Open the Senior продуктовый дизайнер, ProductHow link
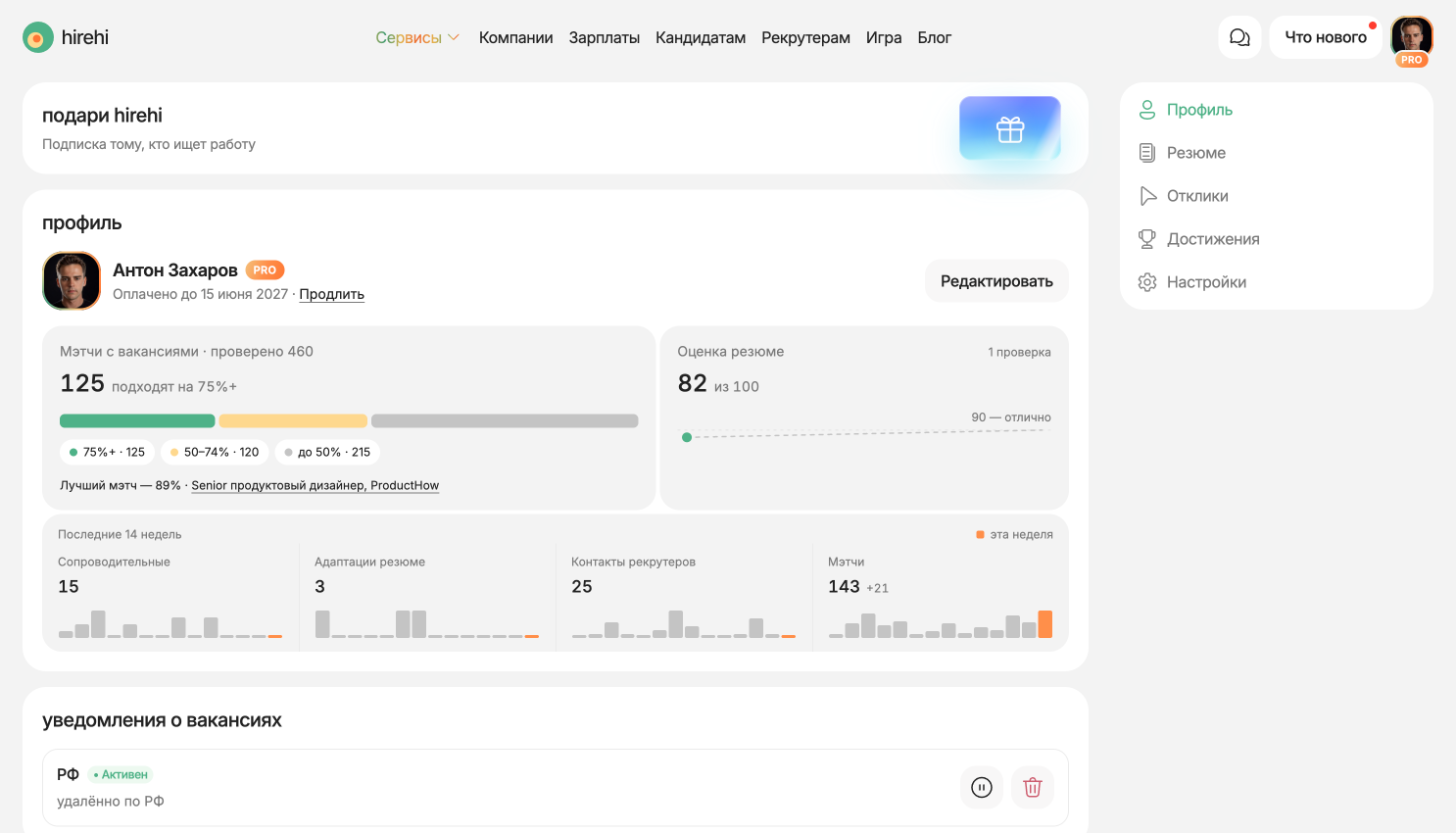This screenshot has width=1456, height=833. point(315,485)
